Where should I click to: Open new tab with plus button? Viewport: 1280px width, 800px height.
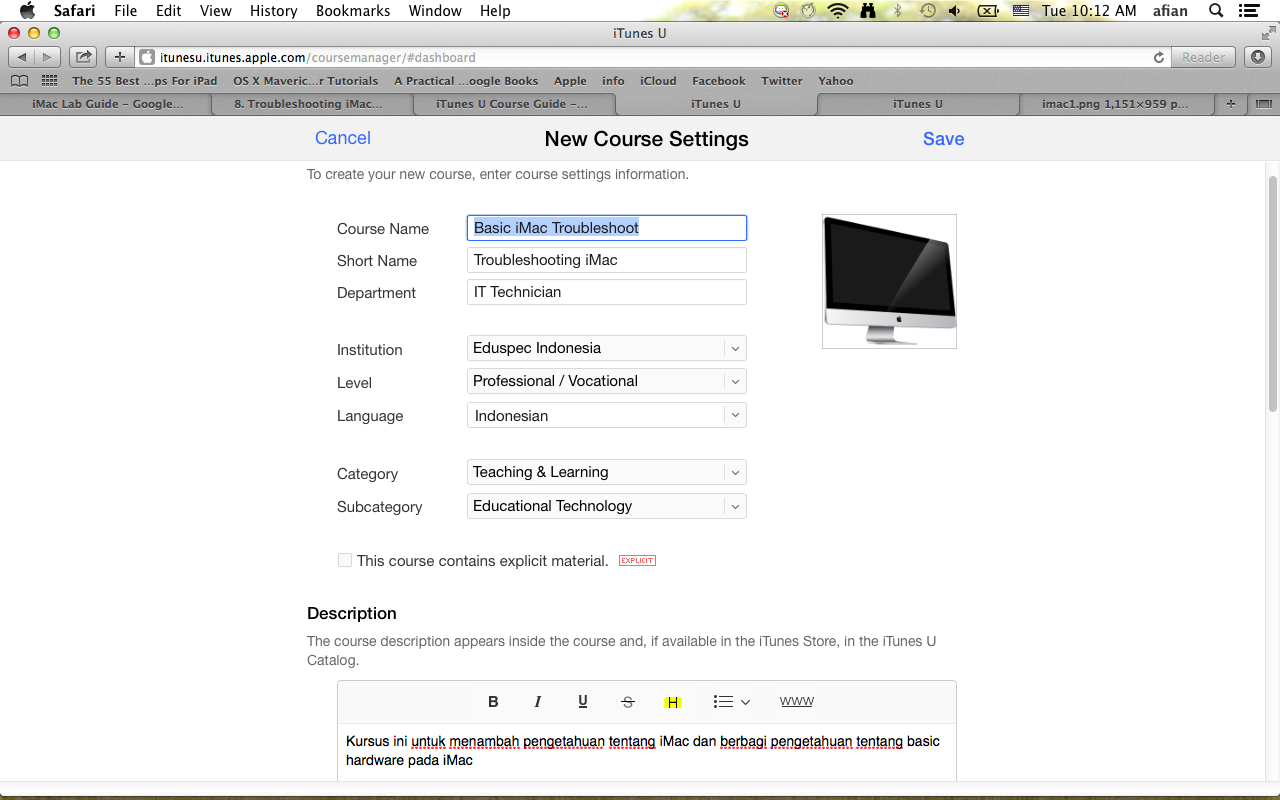[x=1230, y=104]
